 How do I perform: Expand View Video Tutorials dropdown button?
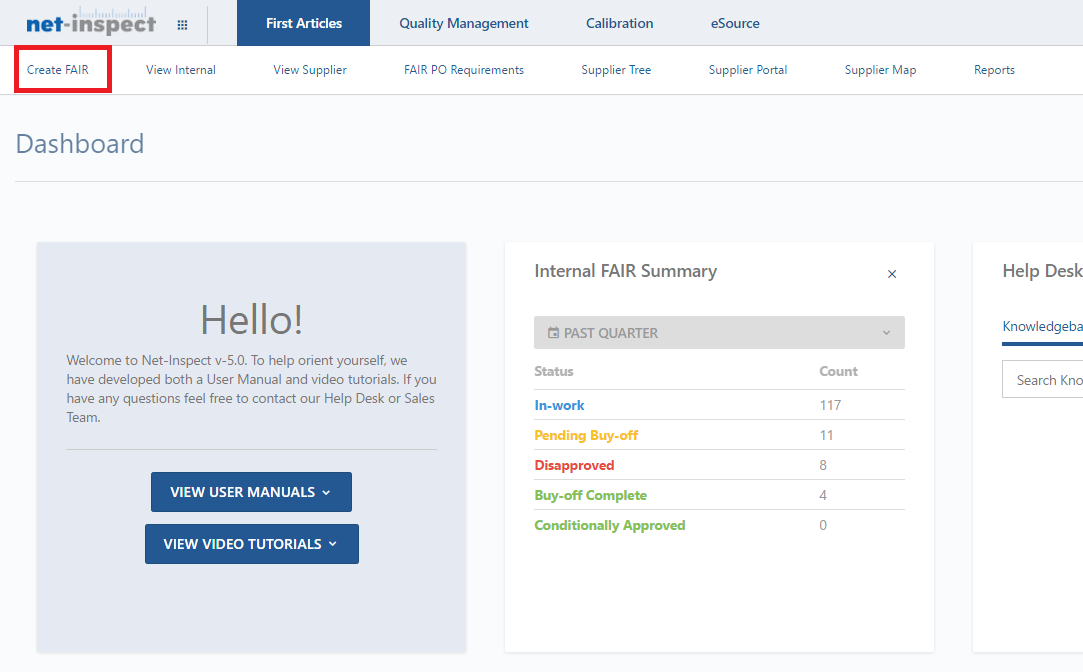pos(251,544)
